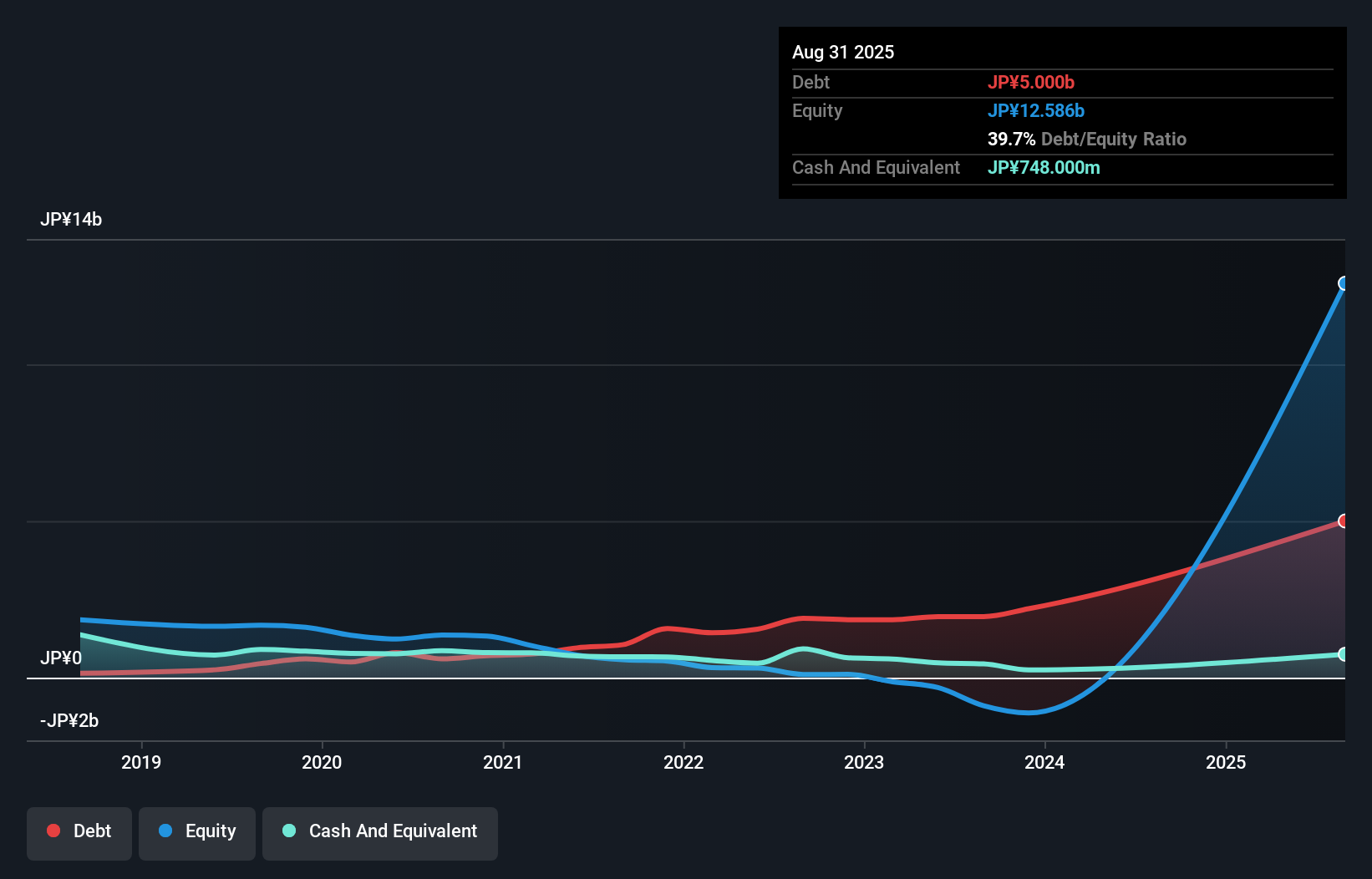Click the Aug 31 2025 tooltip date

pos(843,53)
